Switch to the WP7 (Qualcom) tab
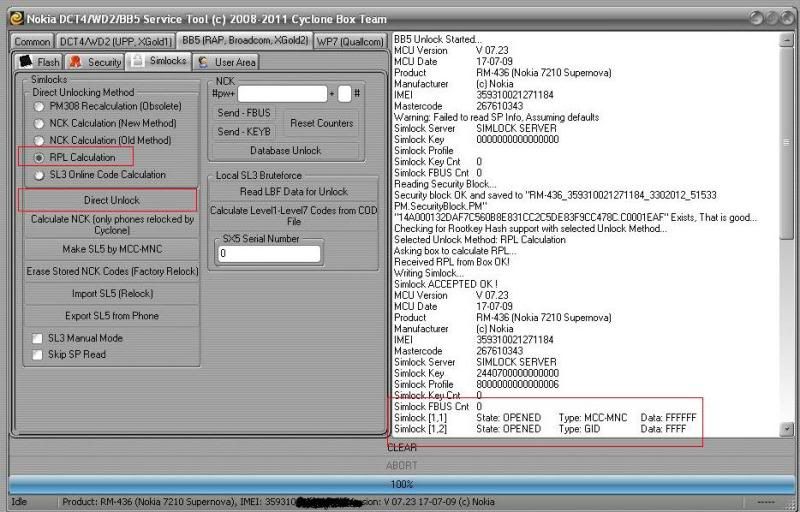Viewport: 800px width, 512px height. point(350,42)
